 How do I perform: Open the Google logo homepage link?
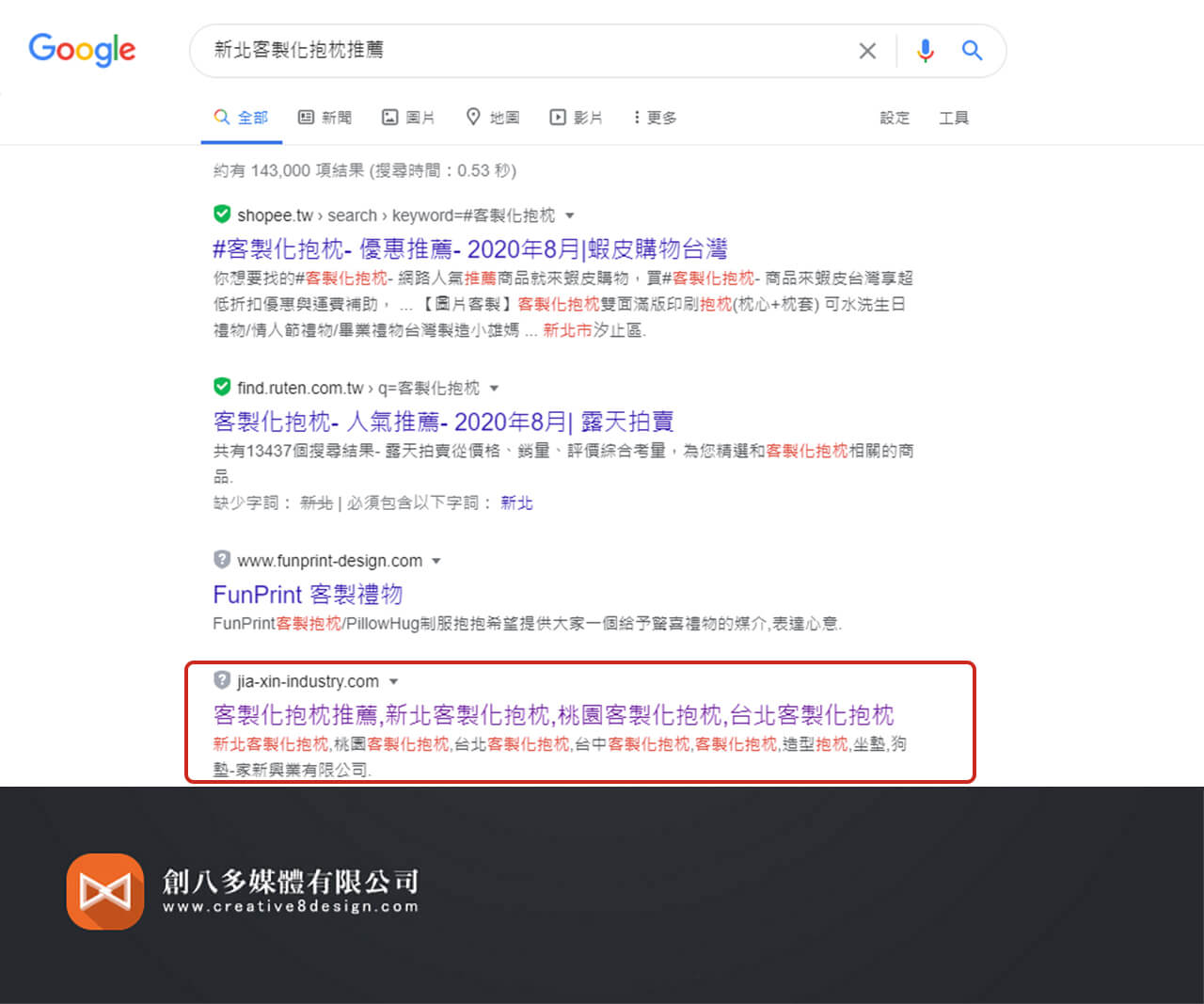pyautogui.click(x=82, y=50)
